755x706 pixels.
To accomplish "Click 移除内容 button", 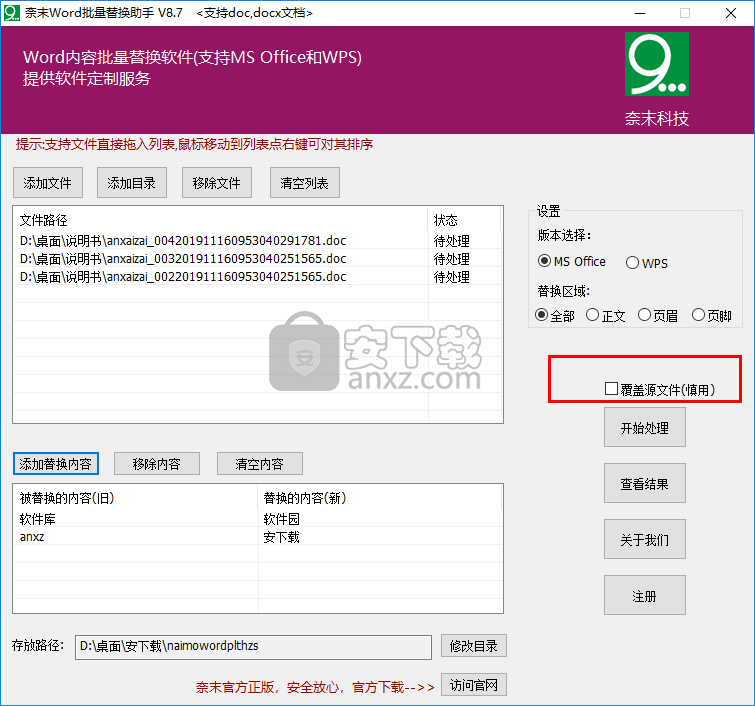I will pos(157,464).
